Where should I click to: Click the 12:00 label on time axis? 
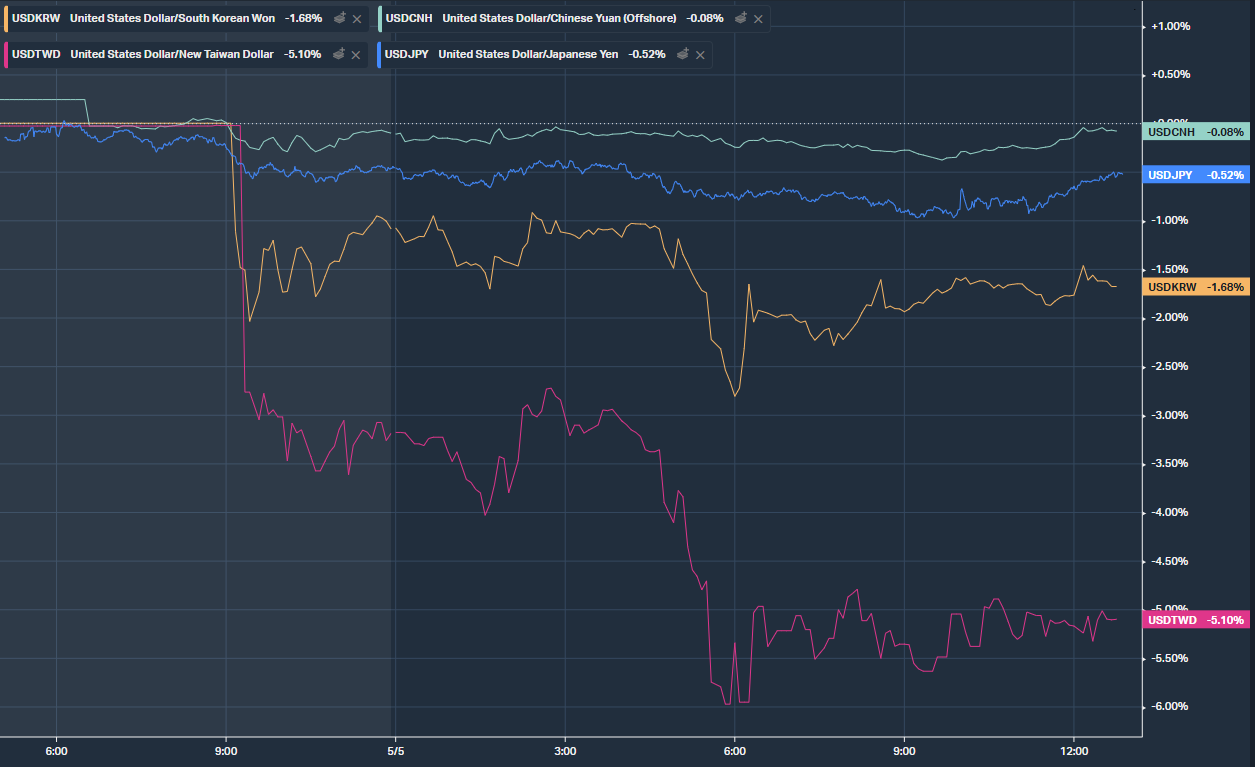coord(1074,750)
